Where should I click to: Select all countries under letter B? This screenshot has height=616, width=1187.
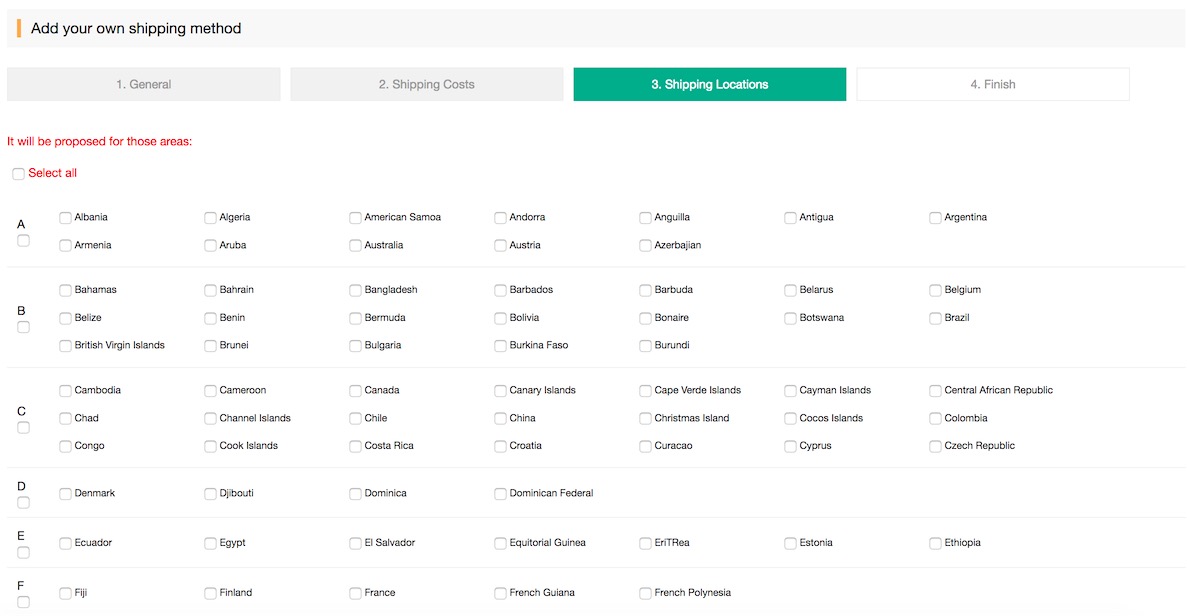(23, 327)
